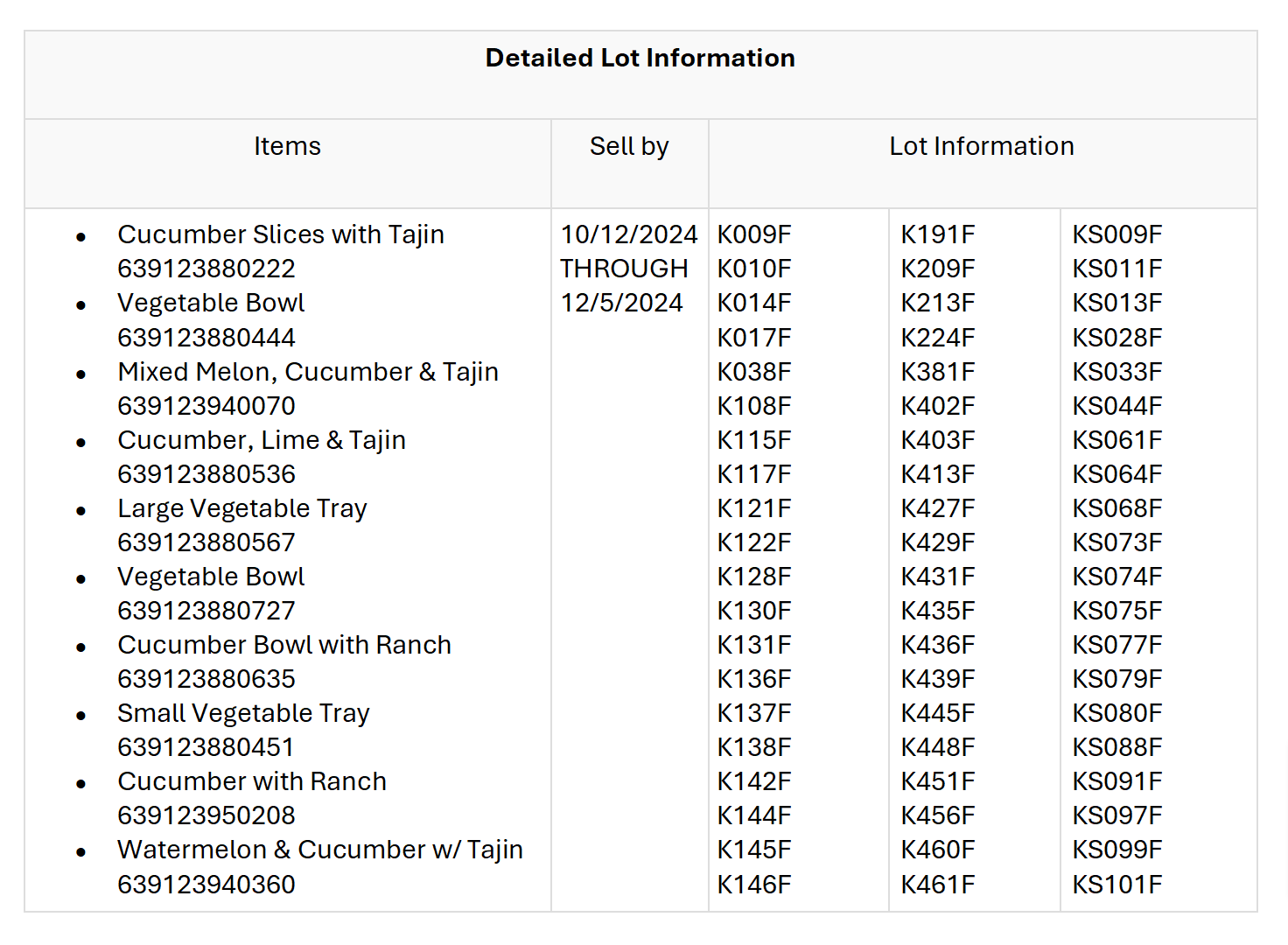Click lot code KS101F
Viewport: 1288px width, 945px height.
point(1116,885)
